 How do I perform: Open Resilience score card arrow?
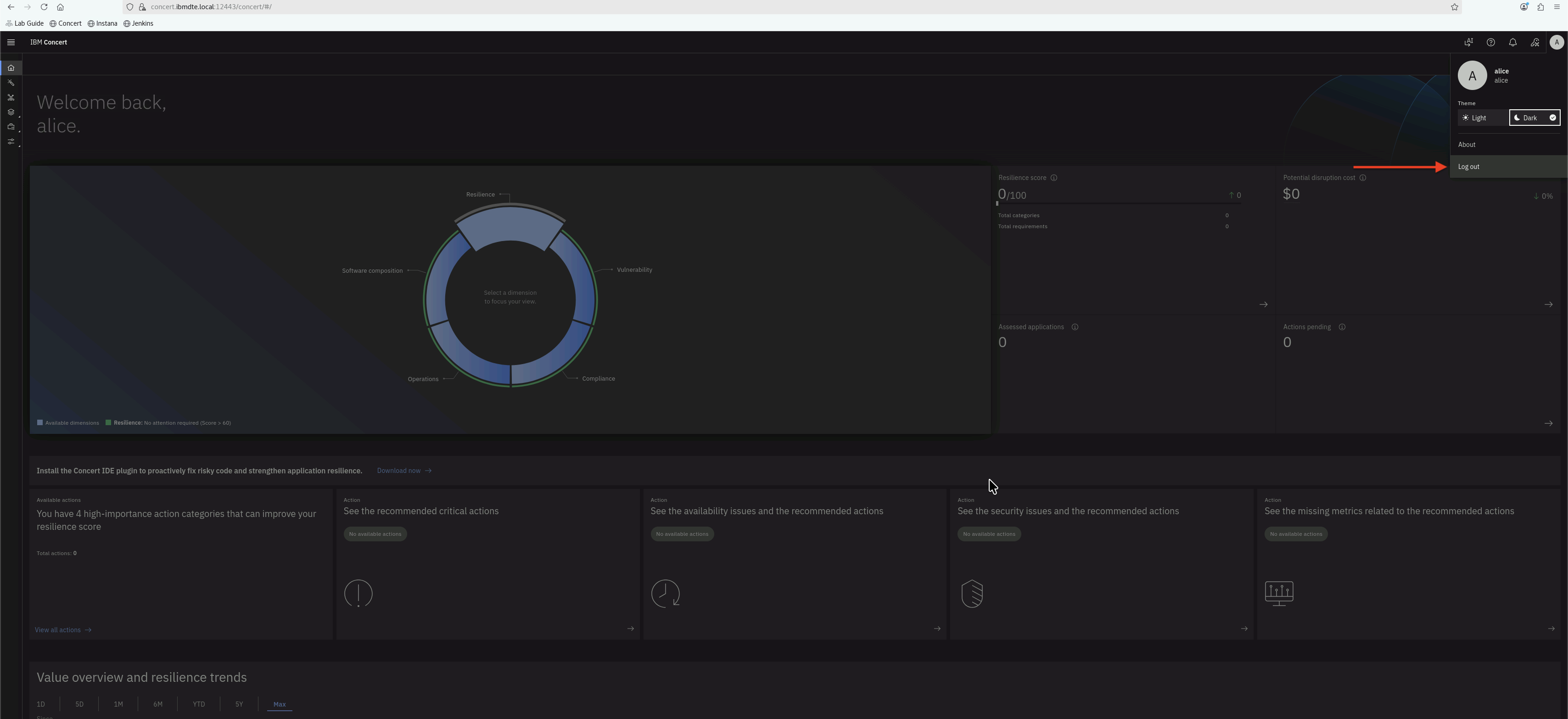[x=1264, y=304]
